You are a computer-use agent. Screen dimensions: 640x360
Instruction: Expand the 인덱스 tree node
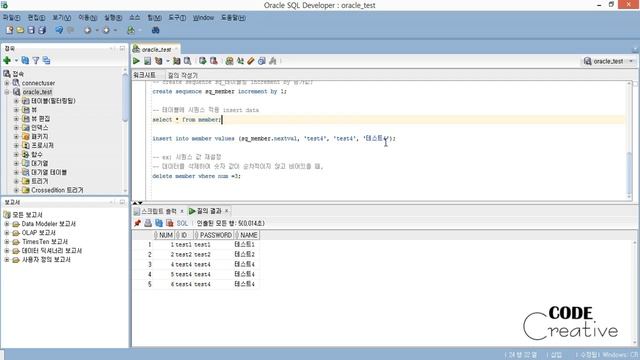pyautogui.click(x=16, y=128)
